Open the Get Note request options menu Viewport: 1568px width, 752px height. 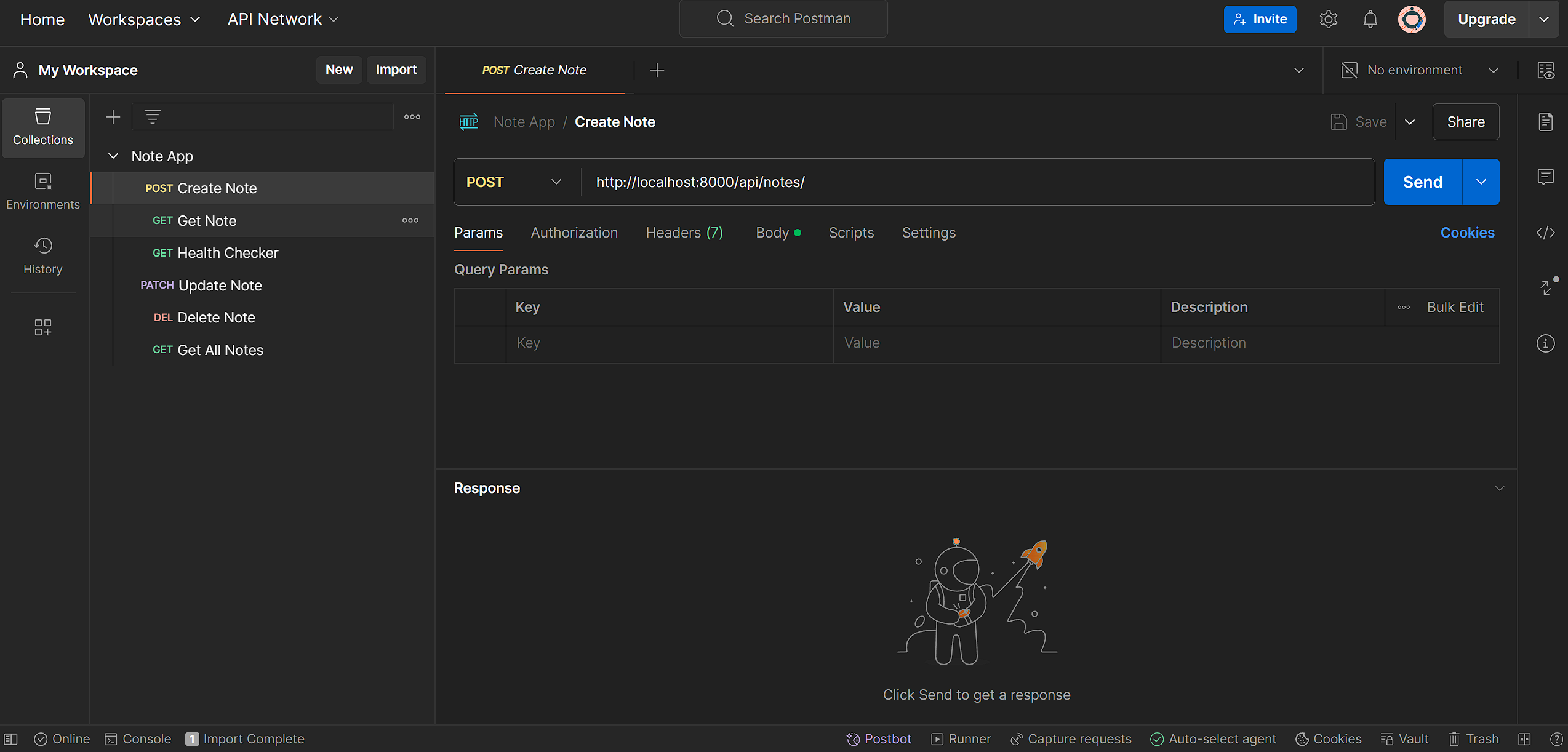(x=410, y=220)
